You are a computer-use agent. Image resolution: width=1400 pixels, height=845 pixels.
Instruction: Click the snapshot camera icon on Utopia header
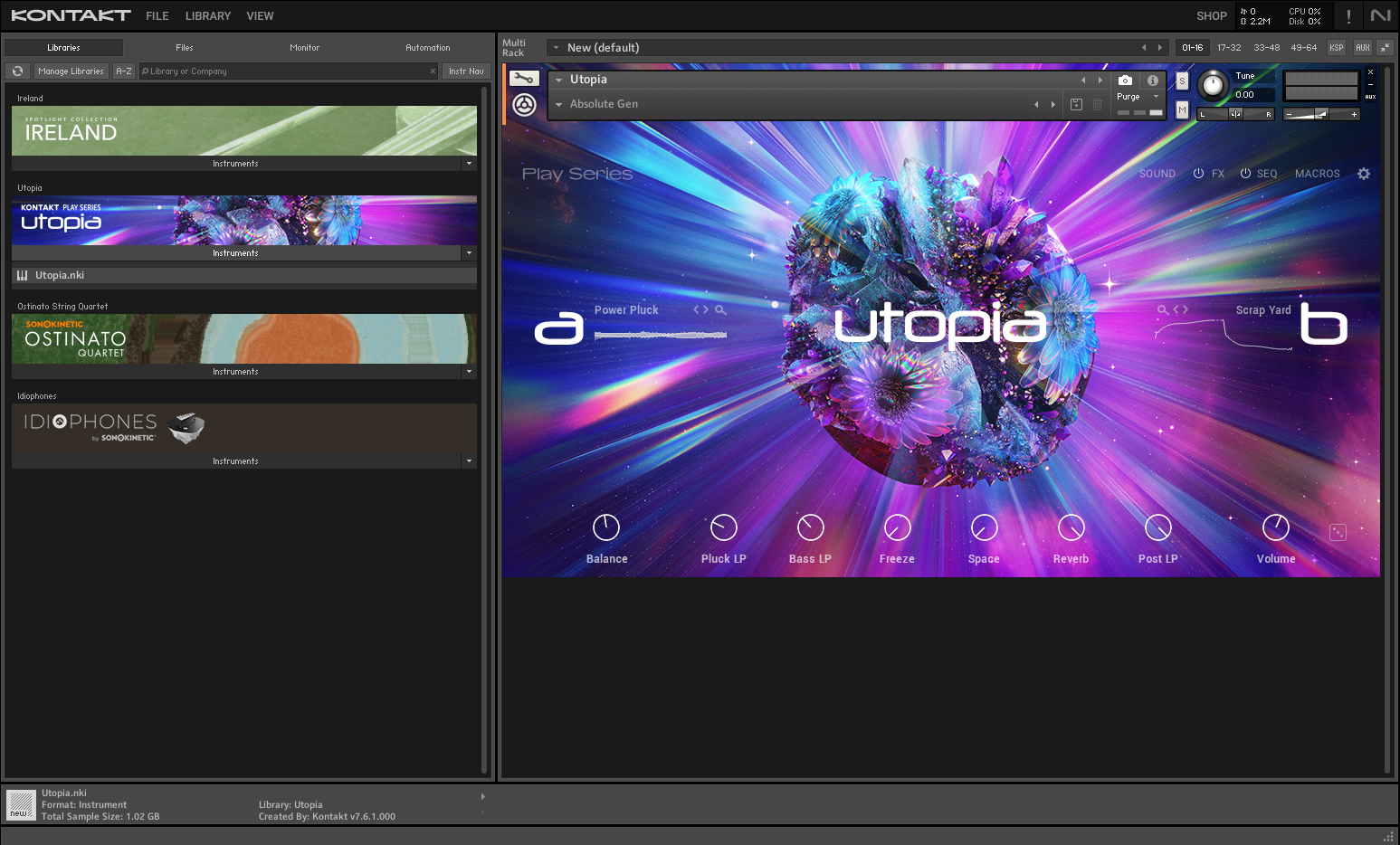click(1126, 81)
